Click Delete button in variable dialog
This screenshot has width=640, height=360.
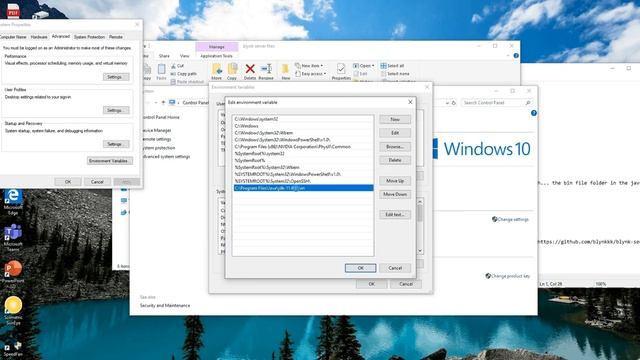tap(395, 160)
